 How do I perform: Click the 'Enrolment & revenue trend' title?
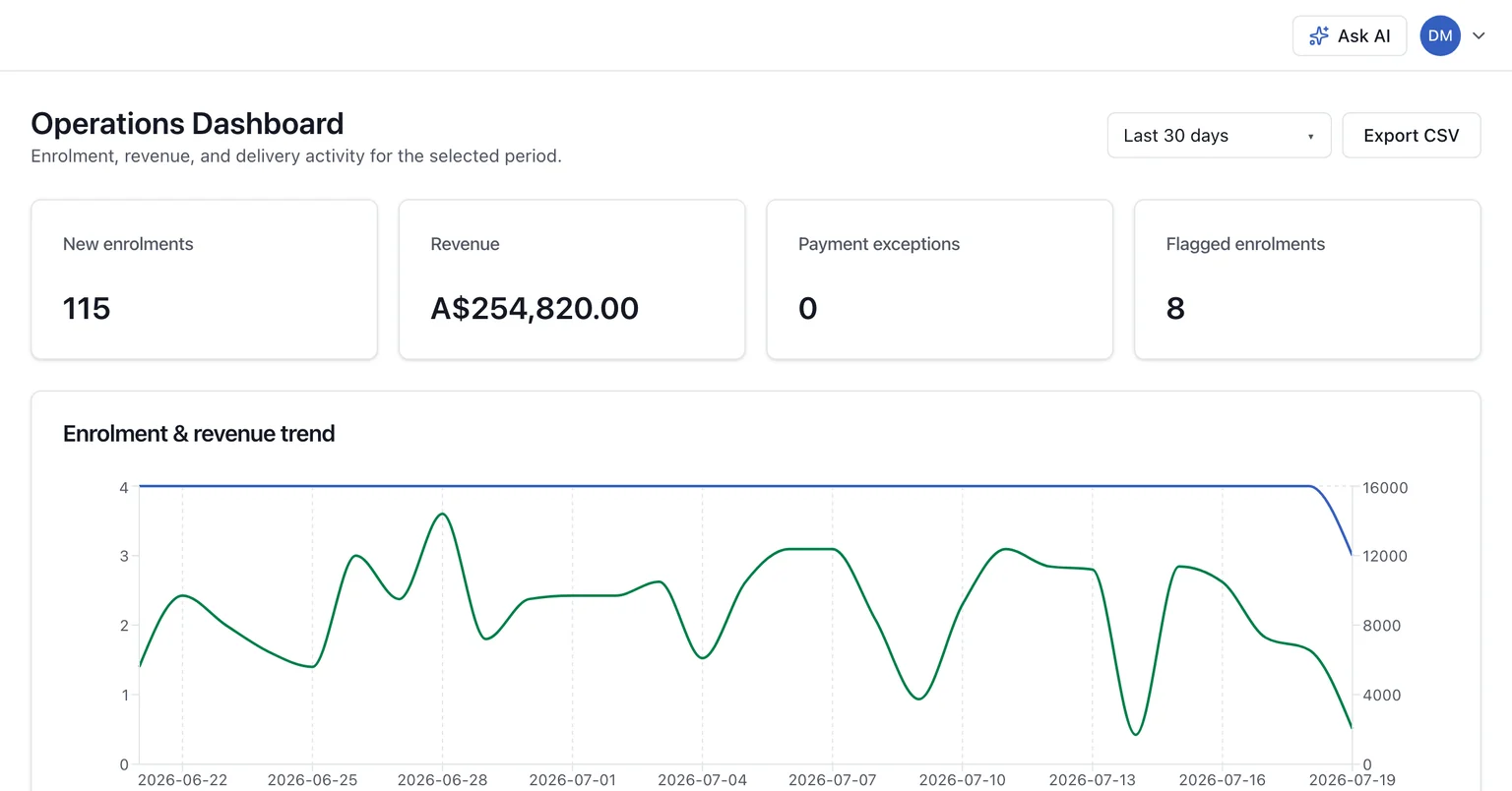(x=199, y=434)
